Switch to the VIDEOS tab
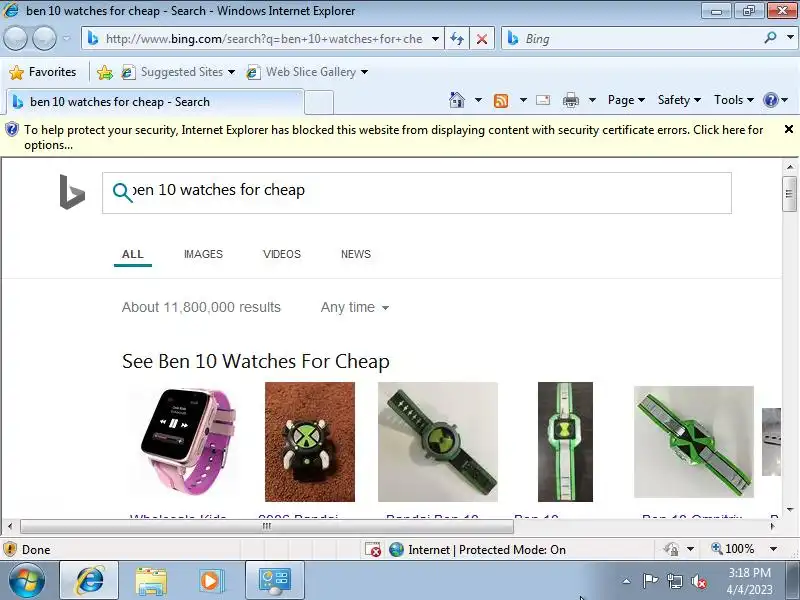This screenshot has width=800, height=600. [282, 254]
